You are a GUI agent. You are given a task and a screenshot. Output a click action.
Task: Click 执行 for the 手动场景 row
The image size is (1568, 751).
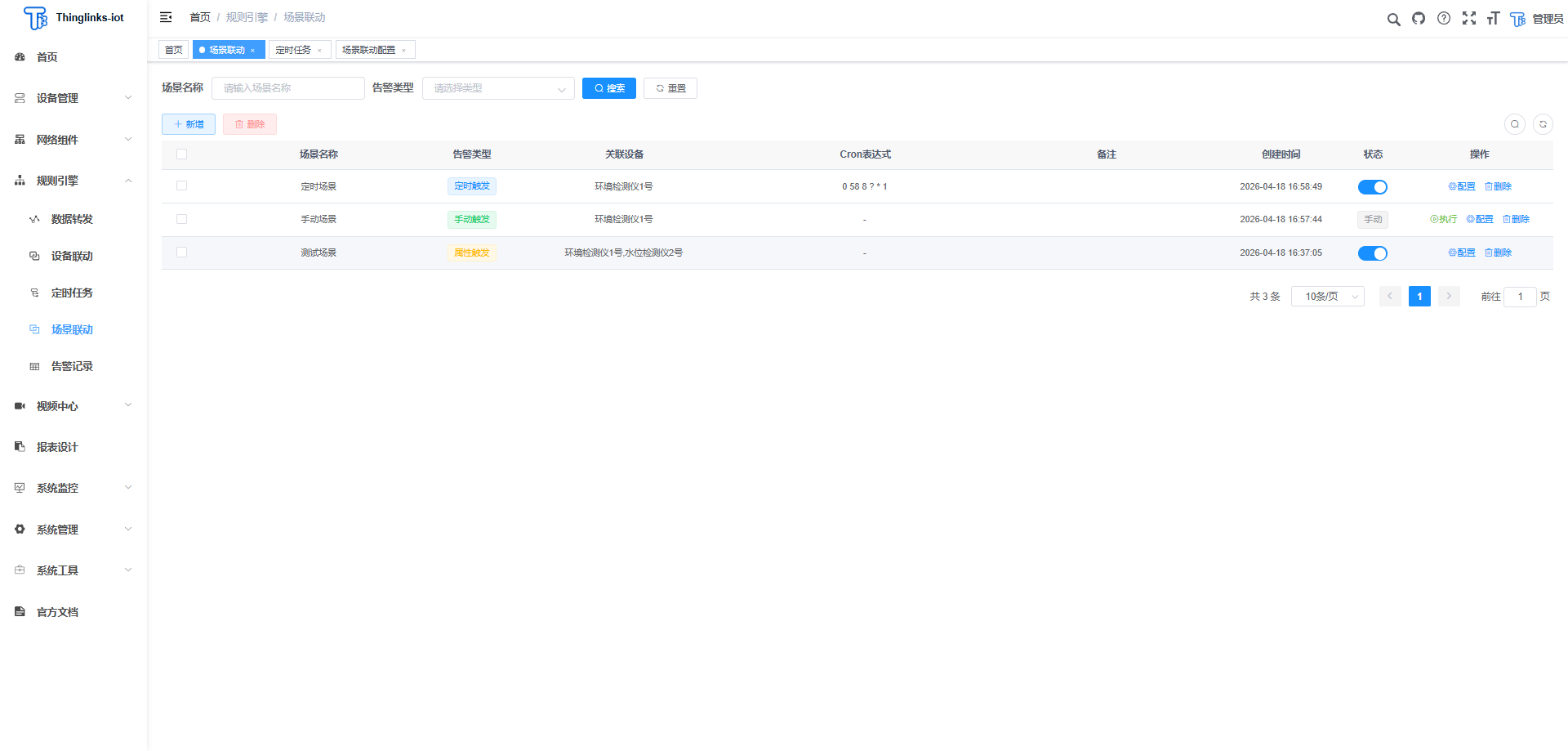point(1443,219)
